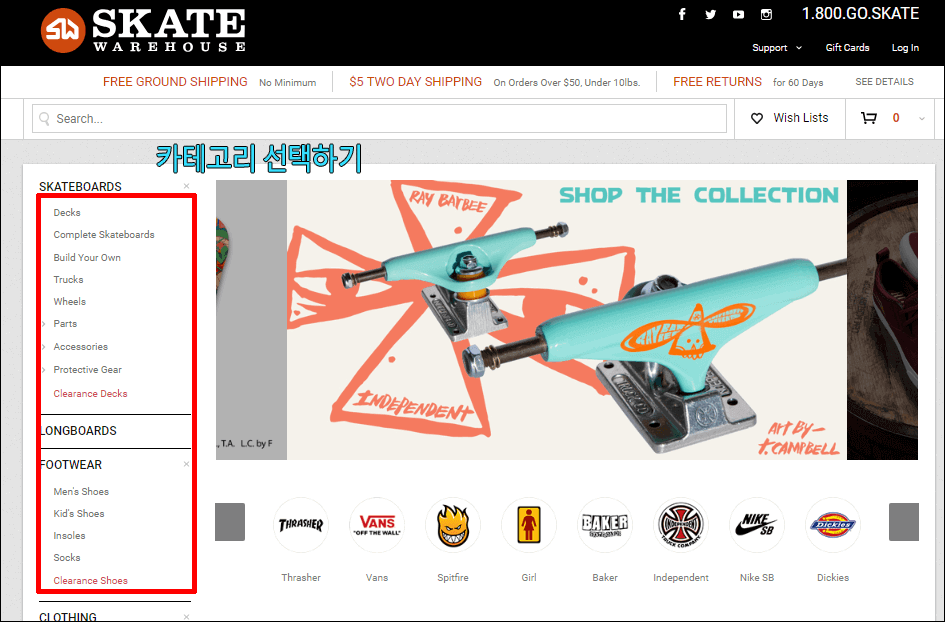This screenshot has width=945, height=622.
Task: Click the Independent Truck Company logo
Action: coord(680,525)
